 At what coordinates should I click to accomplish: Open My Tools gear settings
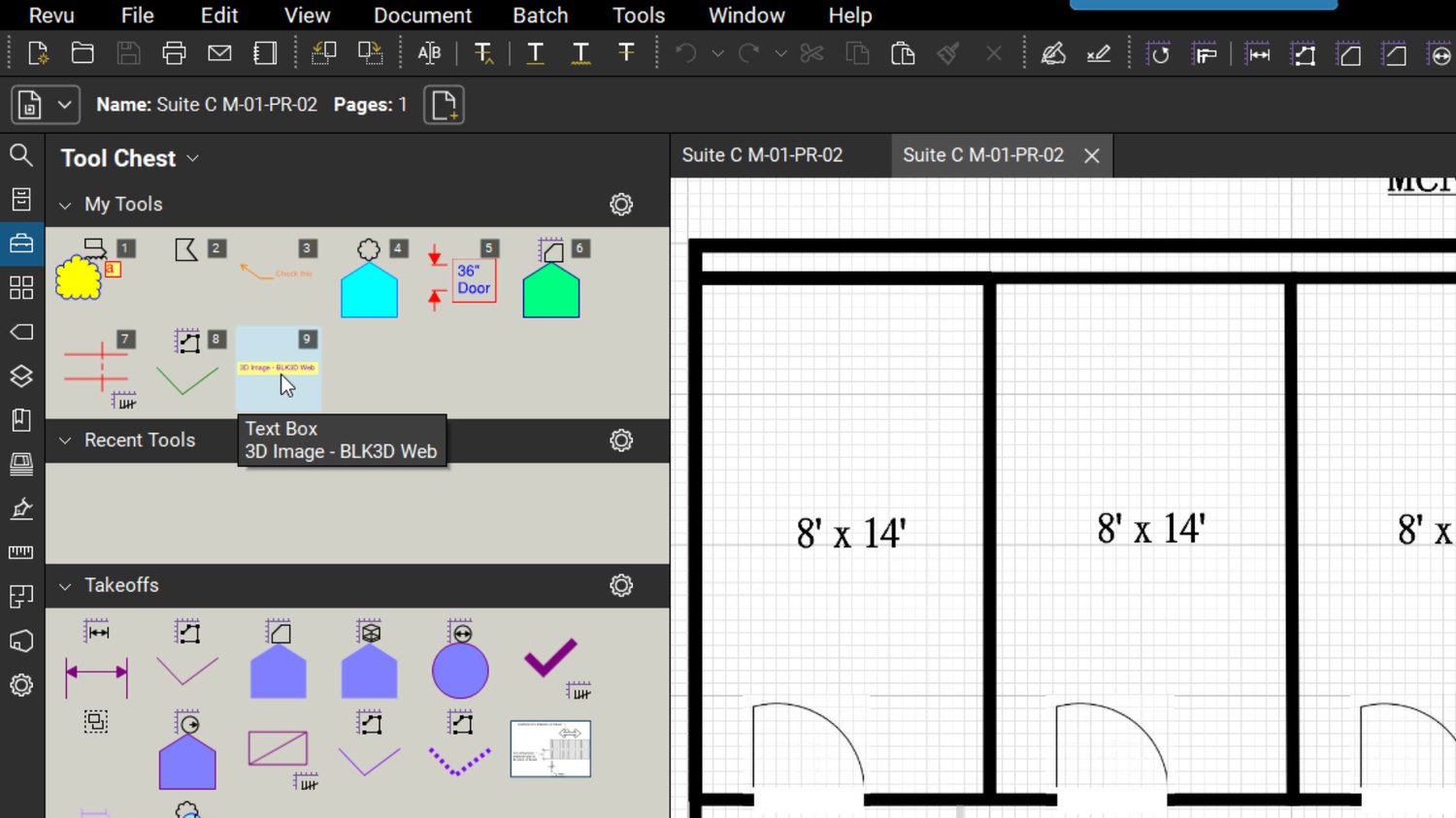click(x=621, y=205)
